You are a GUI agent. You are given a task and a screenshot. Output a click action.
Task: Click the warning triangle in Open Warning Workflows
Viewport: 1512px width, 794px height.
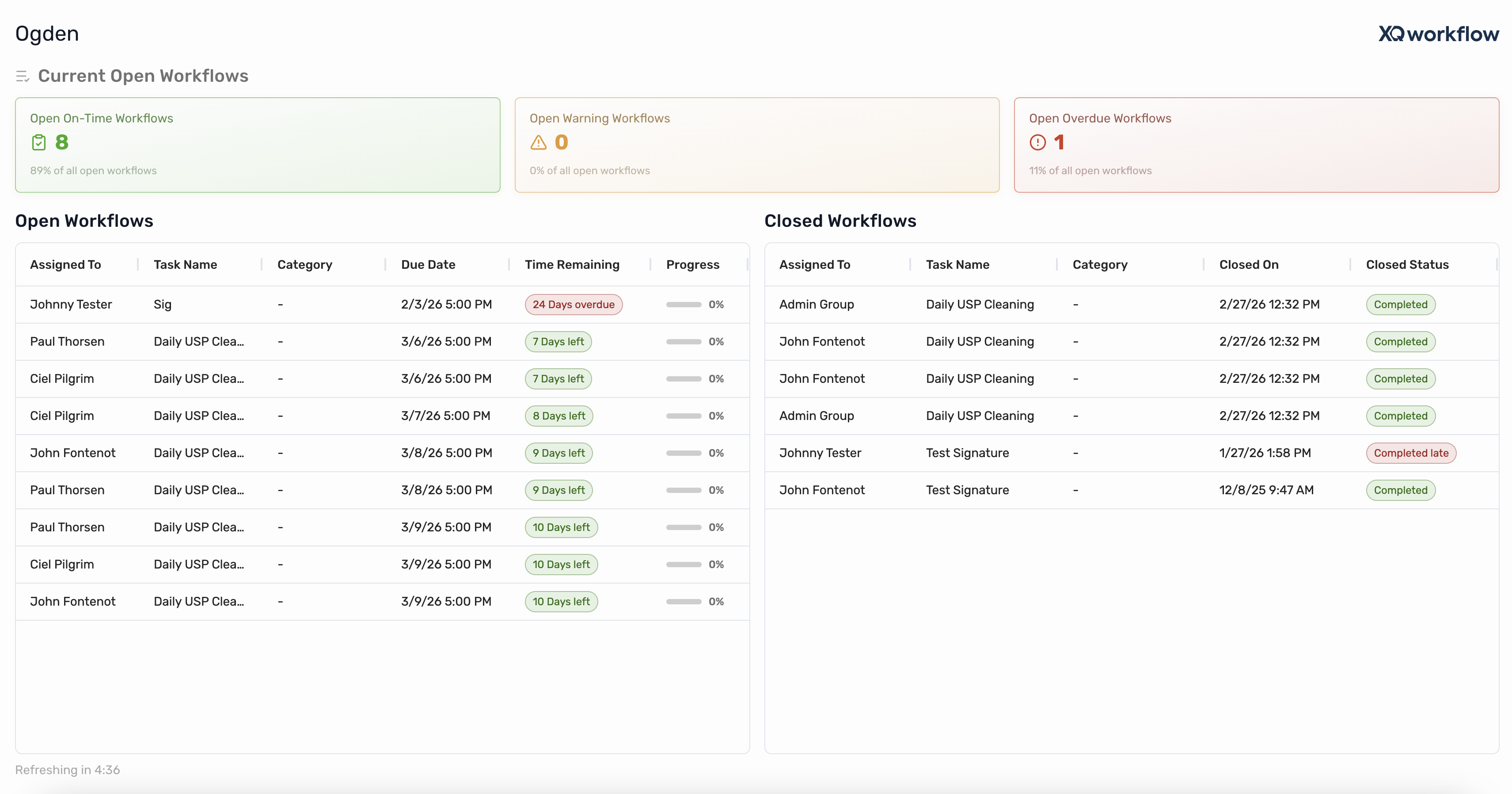(x=538, y=142)
